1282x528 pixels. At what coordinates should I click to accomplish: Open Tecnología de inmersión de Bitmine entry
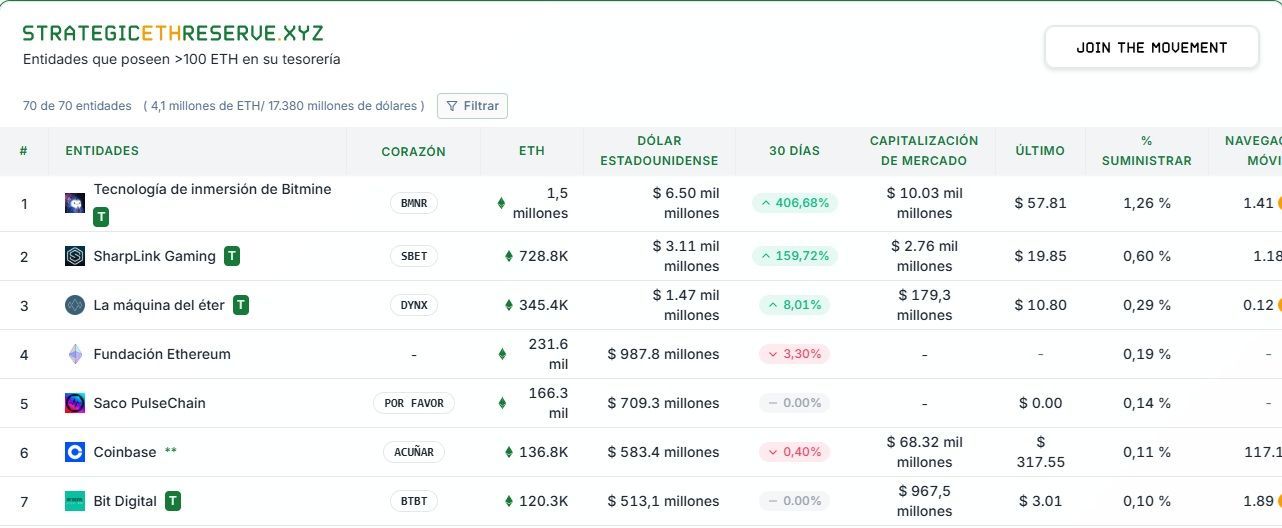click(x=212, y=189)
